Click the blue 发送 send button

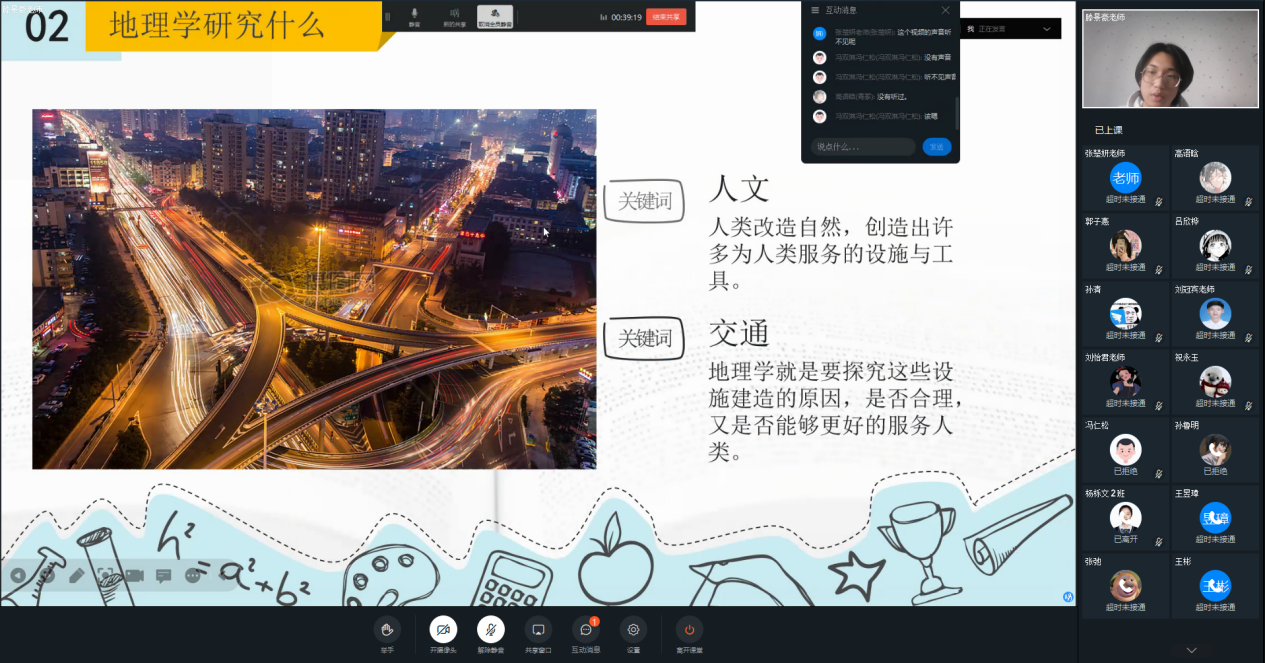click(x=936, y=147)
